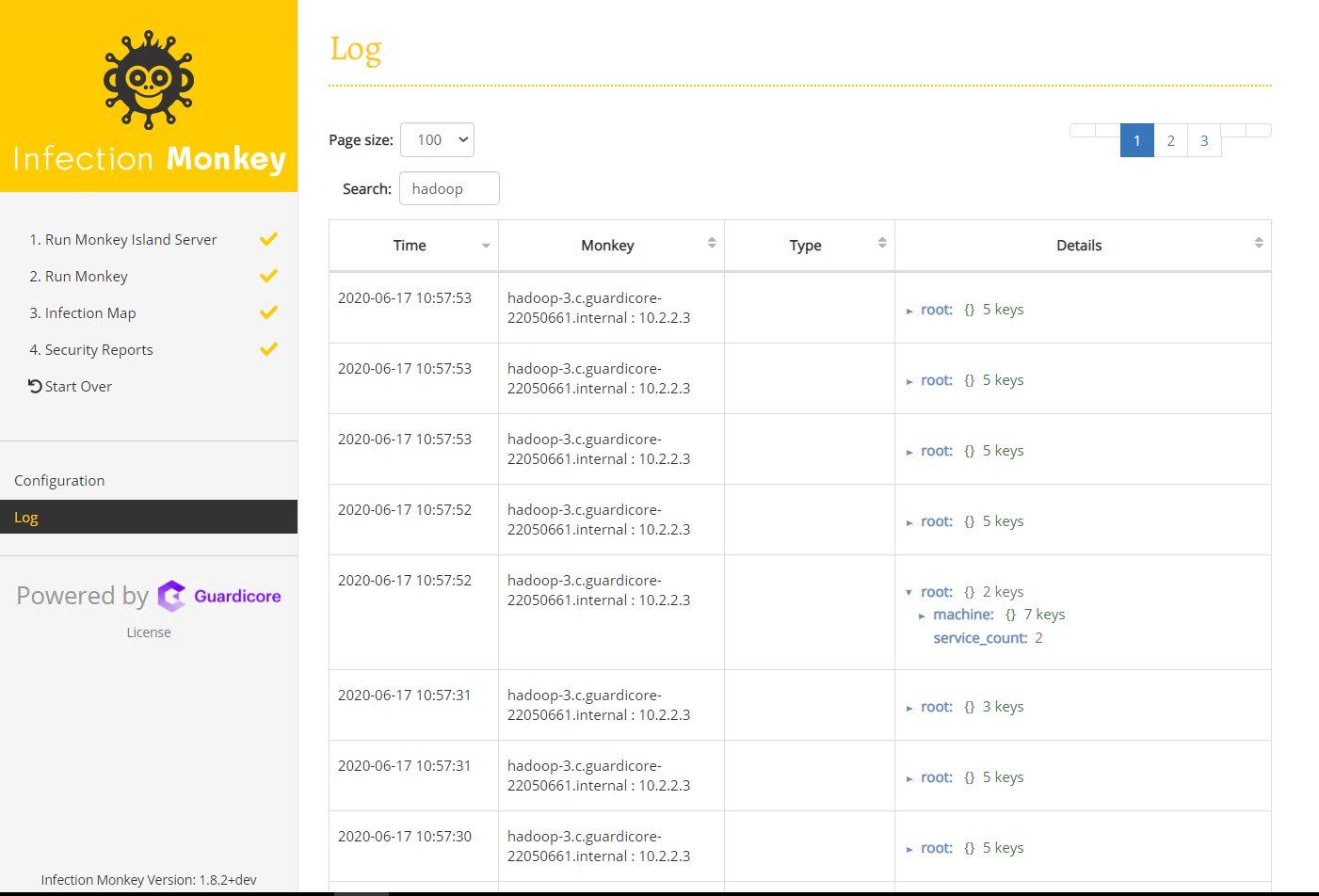Click the Infection Monkey logo
Screen dimensions: 1319x896
click(x=148, y=80)
